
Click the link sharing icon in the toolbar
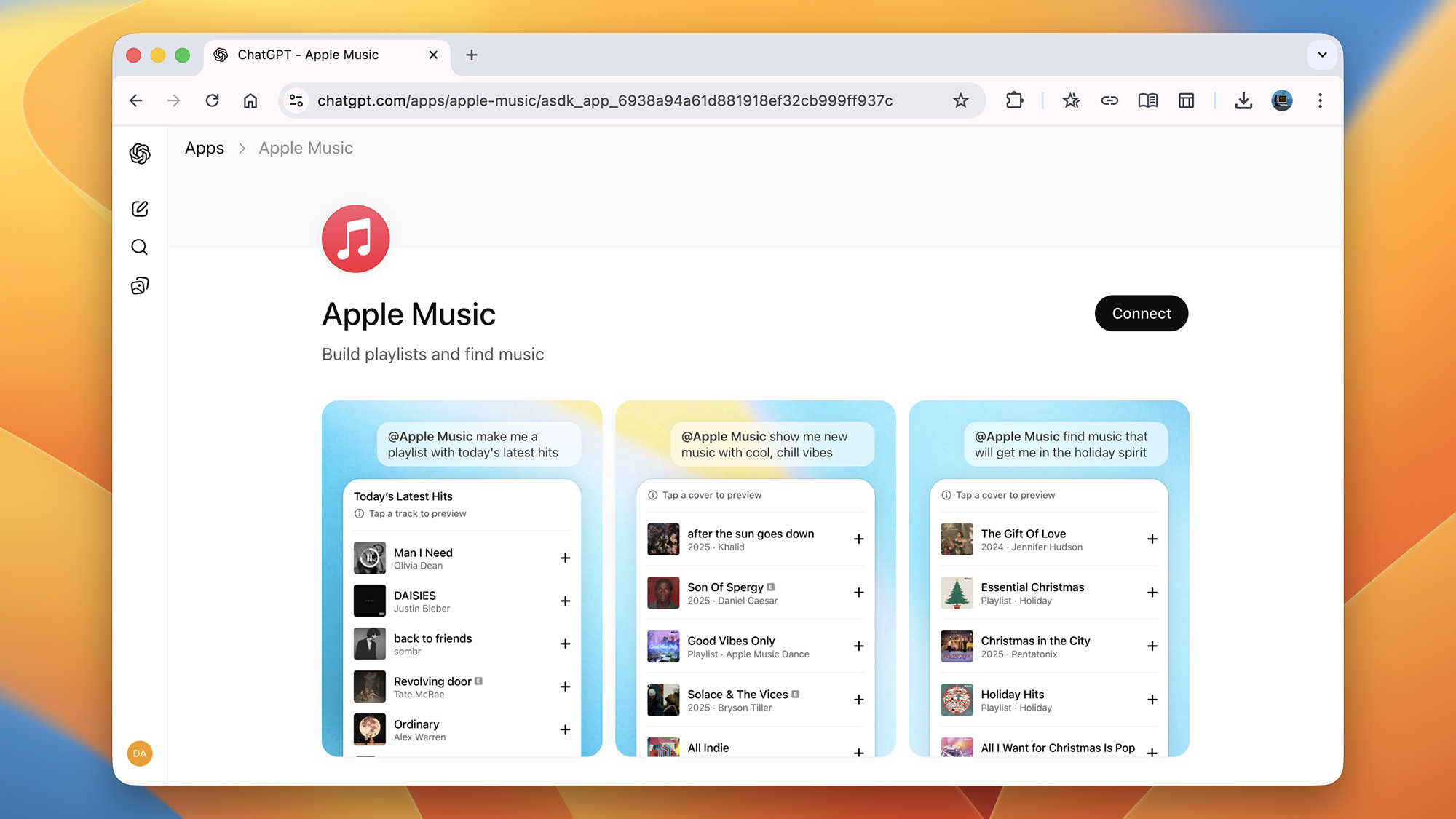click(x=1109, y=100)
